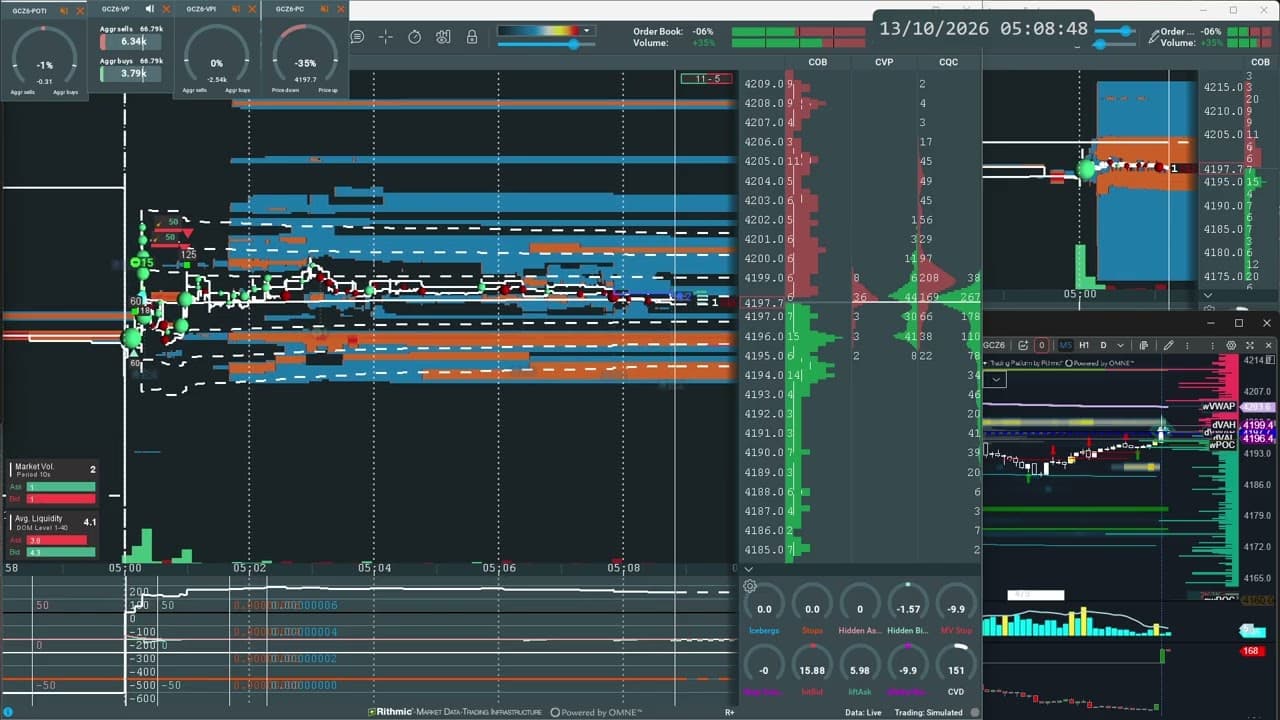The height and width of the screenshot is (720, 1280).
Task: Toggle the padlock lock icon
Action: tap(472, 37)
